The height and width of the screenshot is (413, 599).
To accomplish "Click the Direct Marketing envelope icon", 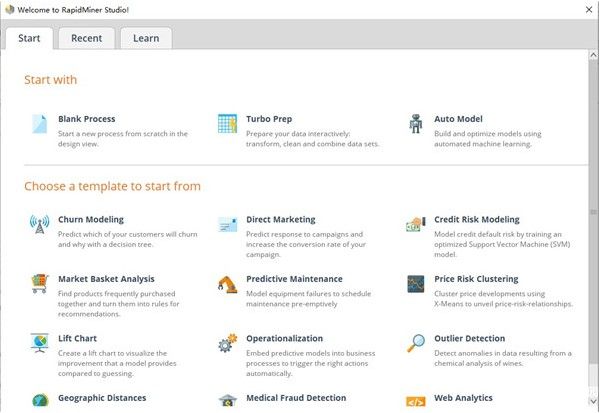I will [x=227, y=224].
